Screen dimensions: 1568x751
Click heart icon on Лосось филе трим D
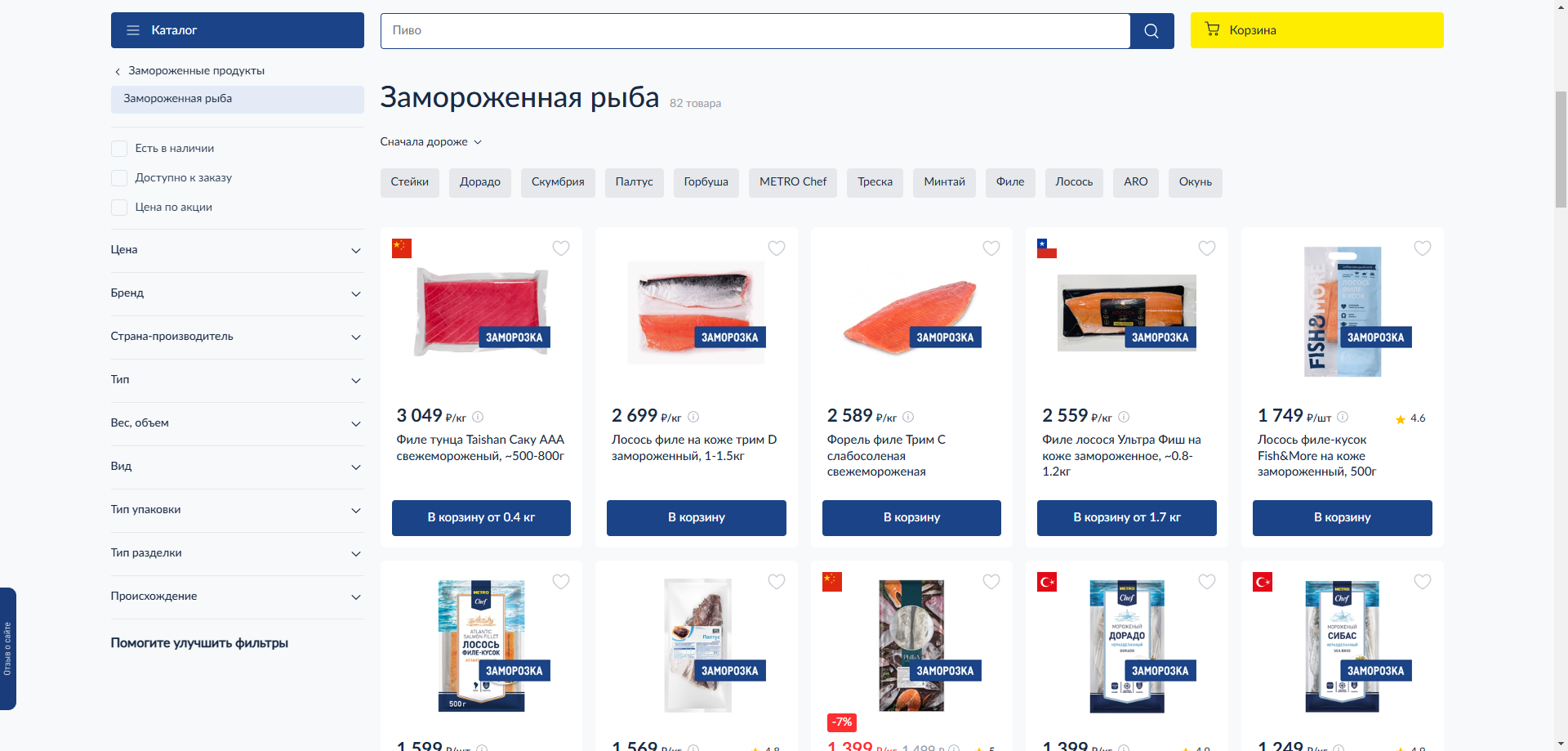point(777,248)
